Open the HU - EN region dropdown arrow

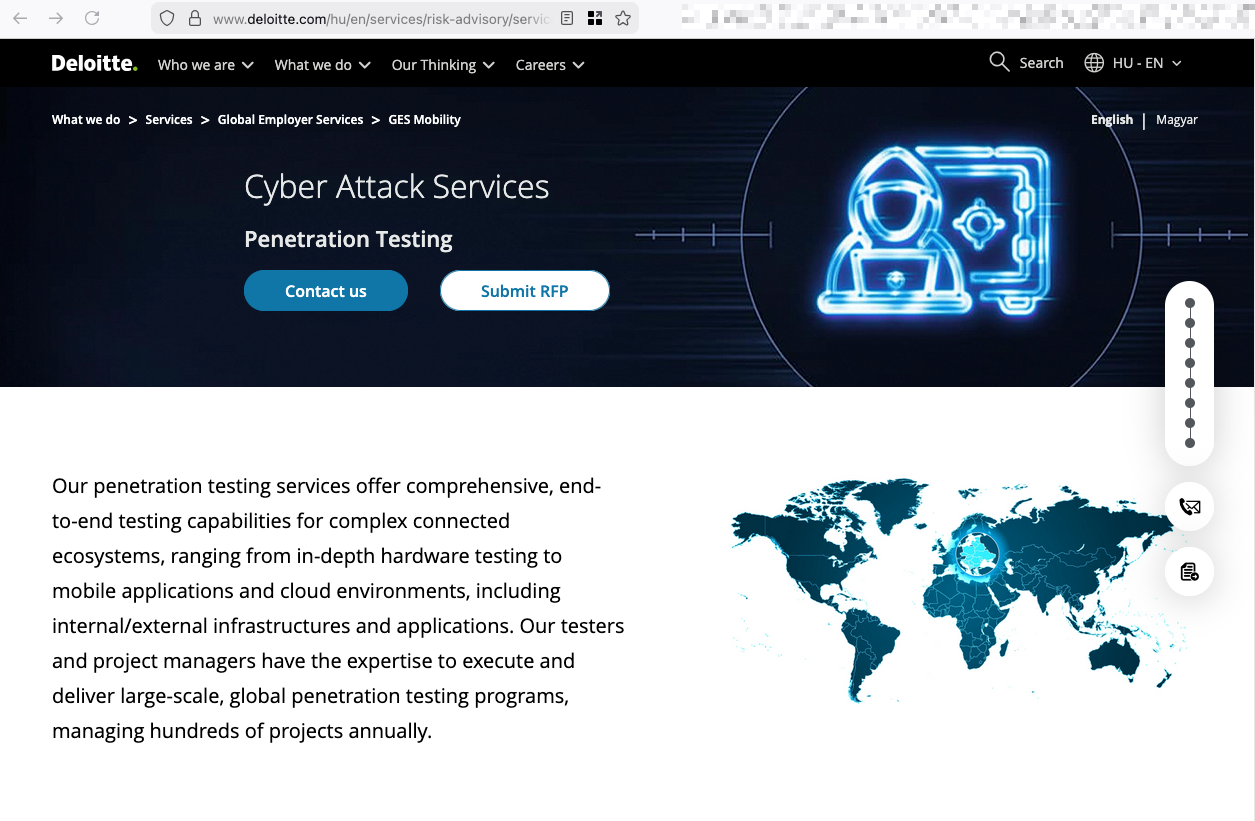coord(1177,63)
